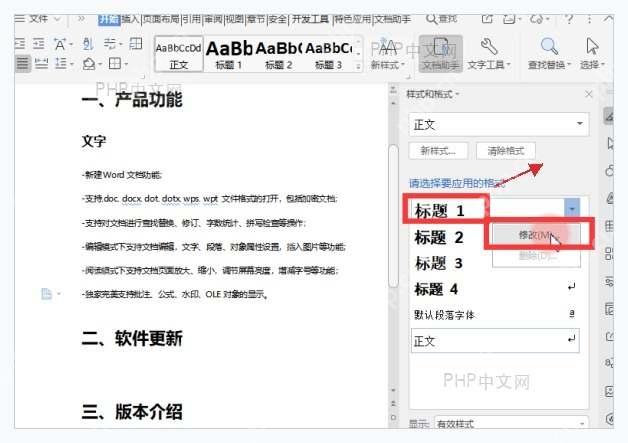Screen dimensions: 628x443
Task: Open the 选择 cursor tool
Action: click(592, 54)
